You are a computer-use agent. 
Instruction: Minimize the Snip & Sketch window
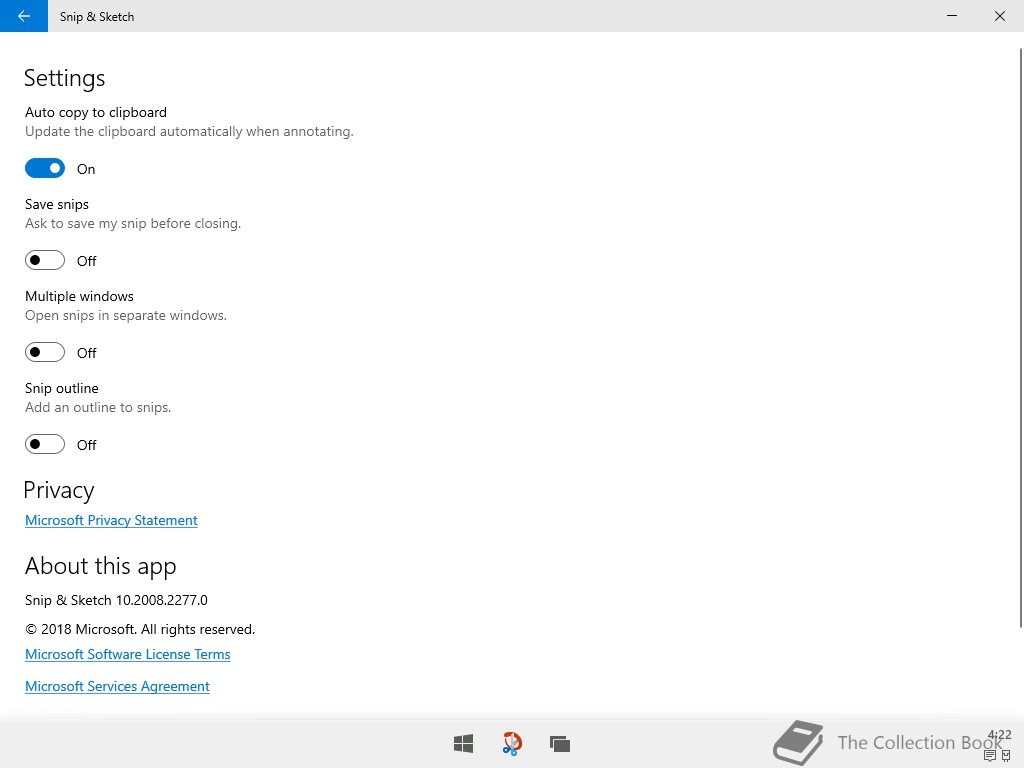[952, 16]
